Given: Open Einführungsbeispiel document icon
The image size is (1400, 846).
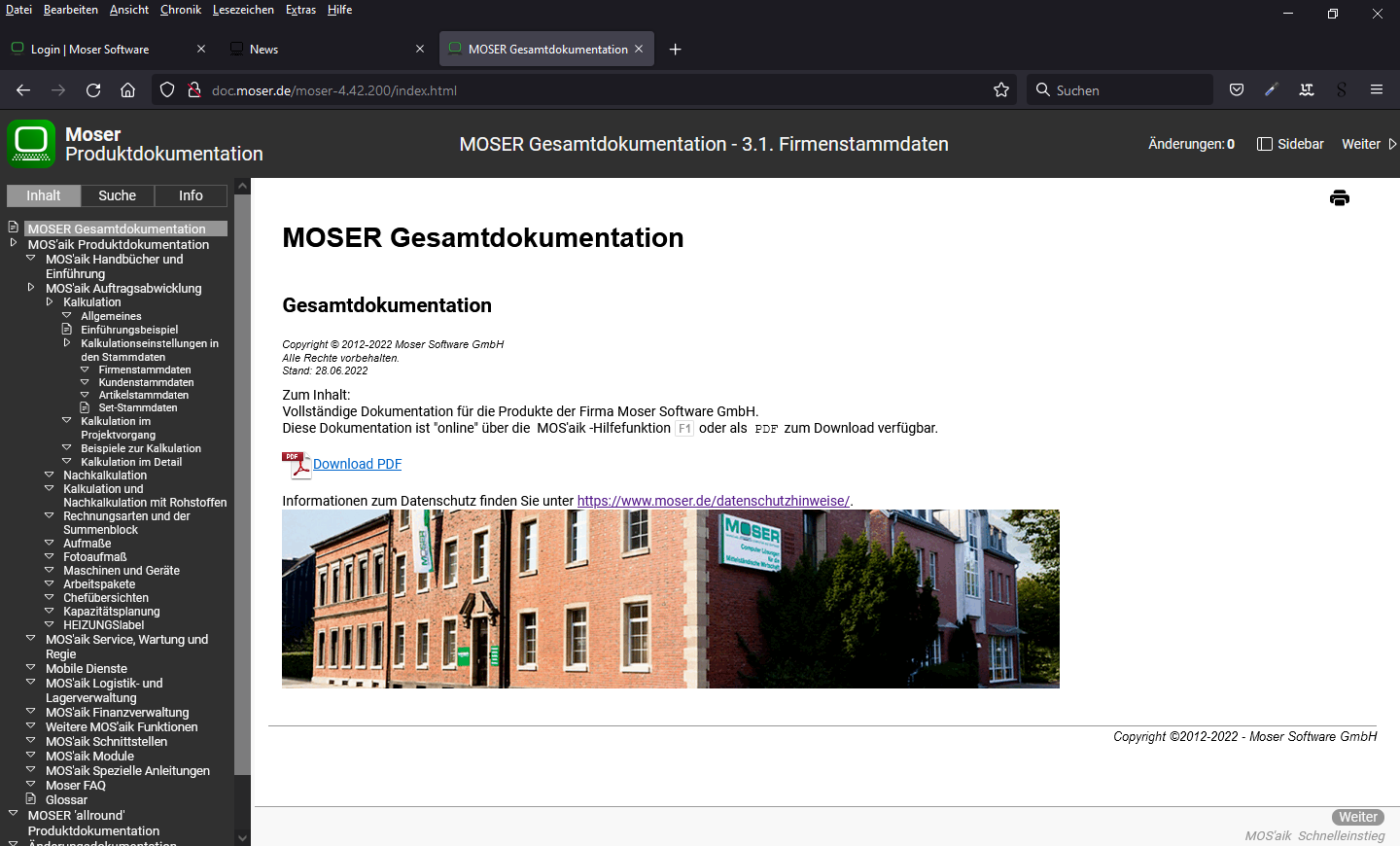Looking at the screenshot, I should tap(66, 330).
